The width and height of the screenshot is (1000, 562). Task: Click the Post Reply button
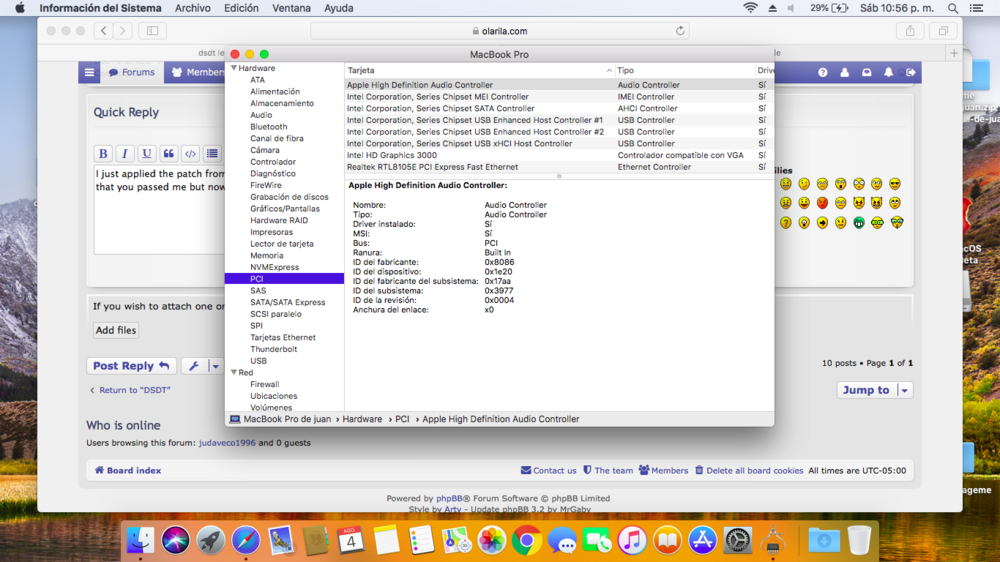[131, 366]
